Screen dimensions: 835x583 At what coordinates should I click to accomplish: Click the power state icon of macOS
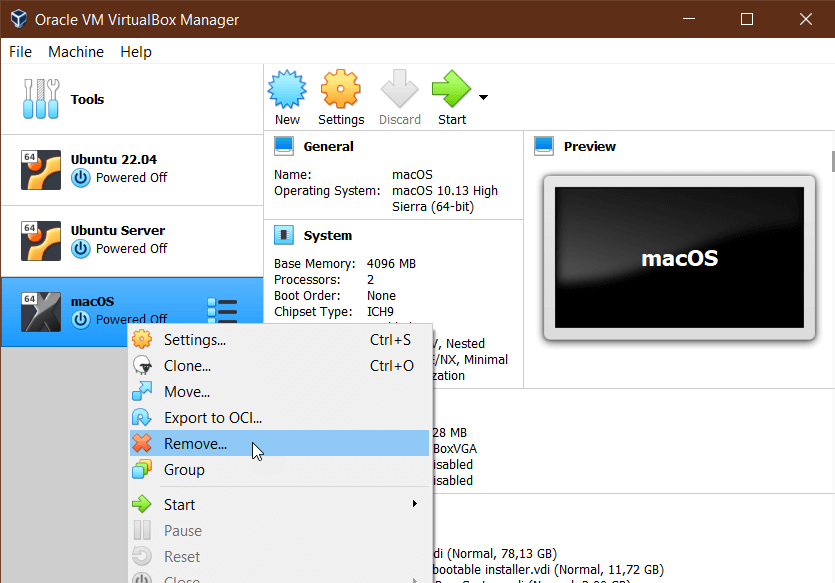click(81, 319)
